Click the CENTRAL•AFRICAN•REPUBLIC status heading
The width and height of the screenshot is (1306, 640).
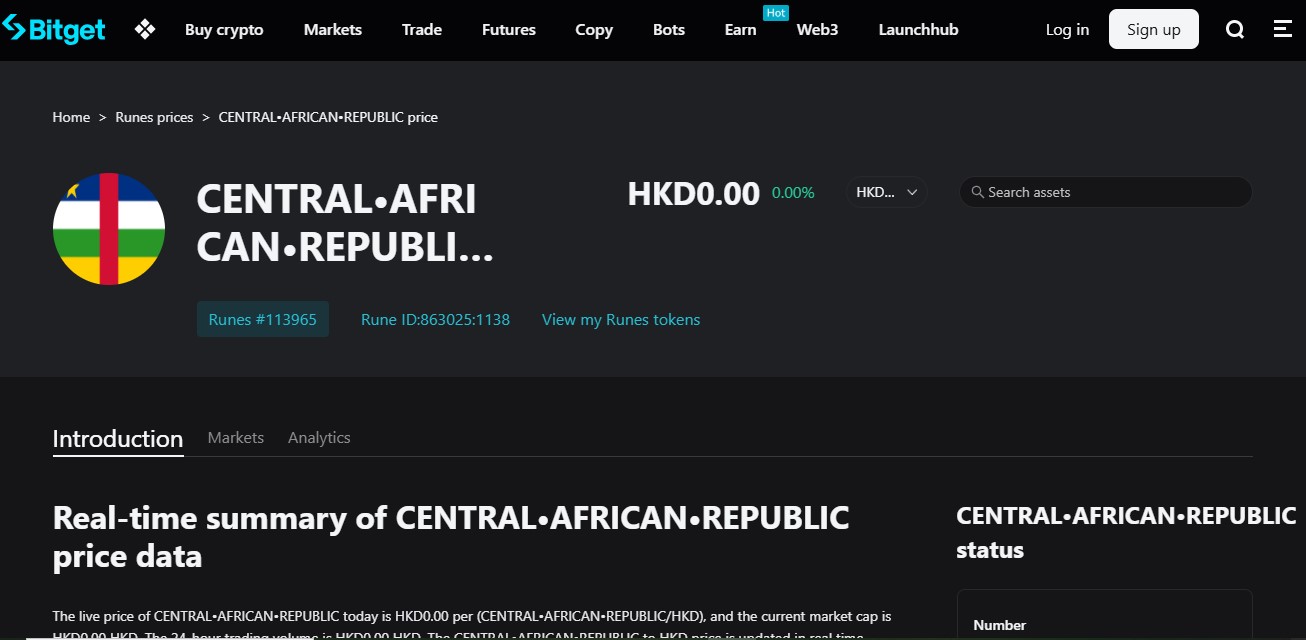[x=1126, y=533]
